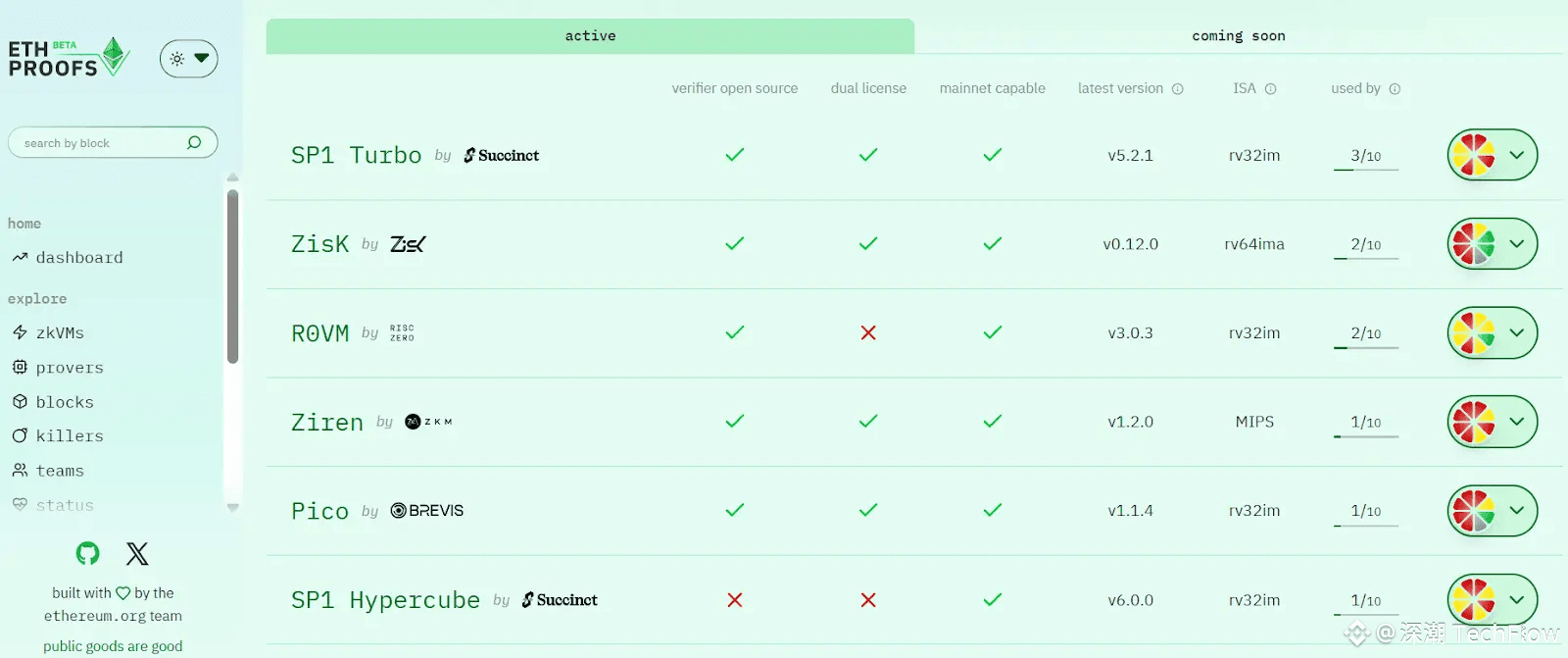Viewport: 1568px width, 658px height.
Task: Click the info icon beside ISA
Action: [1271, 89]
